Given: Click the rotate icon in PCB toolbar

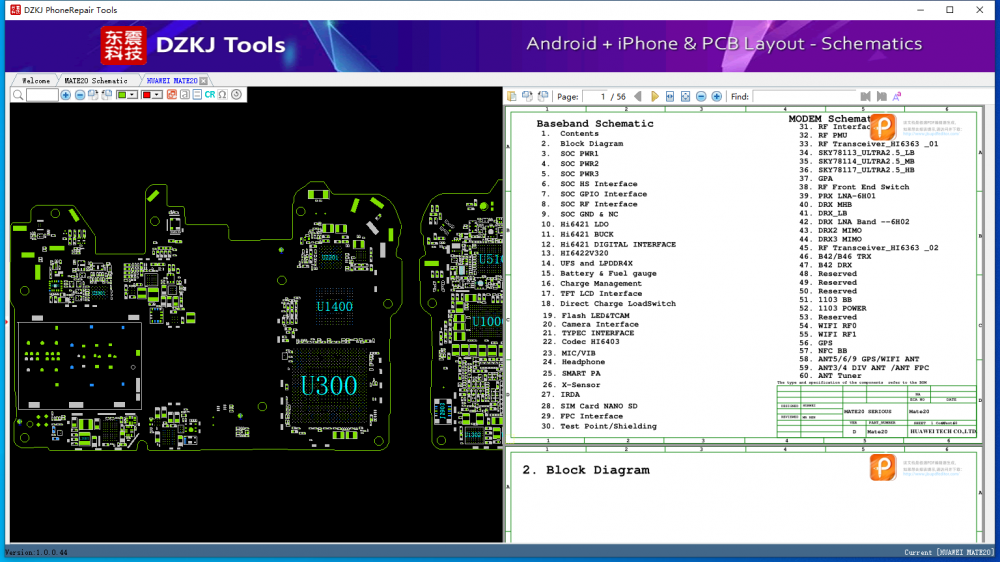Looking at the screenshot, I should tap(237, 95).
